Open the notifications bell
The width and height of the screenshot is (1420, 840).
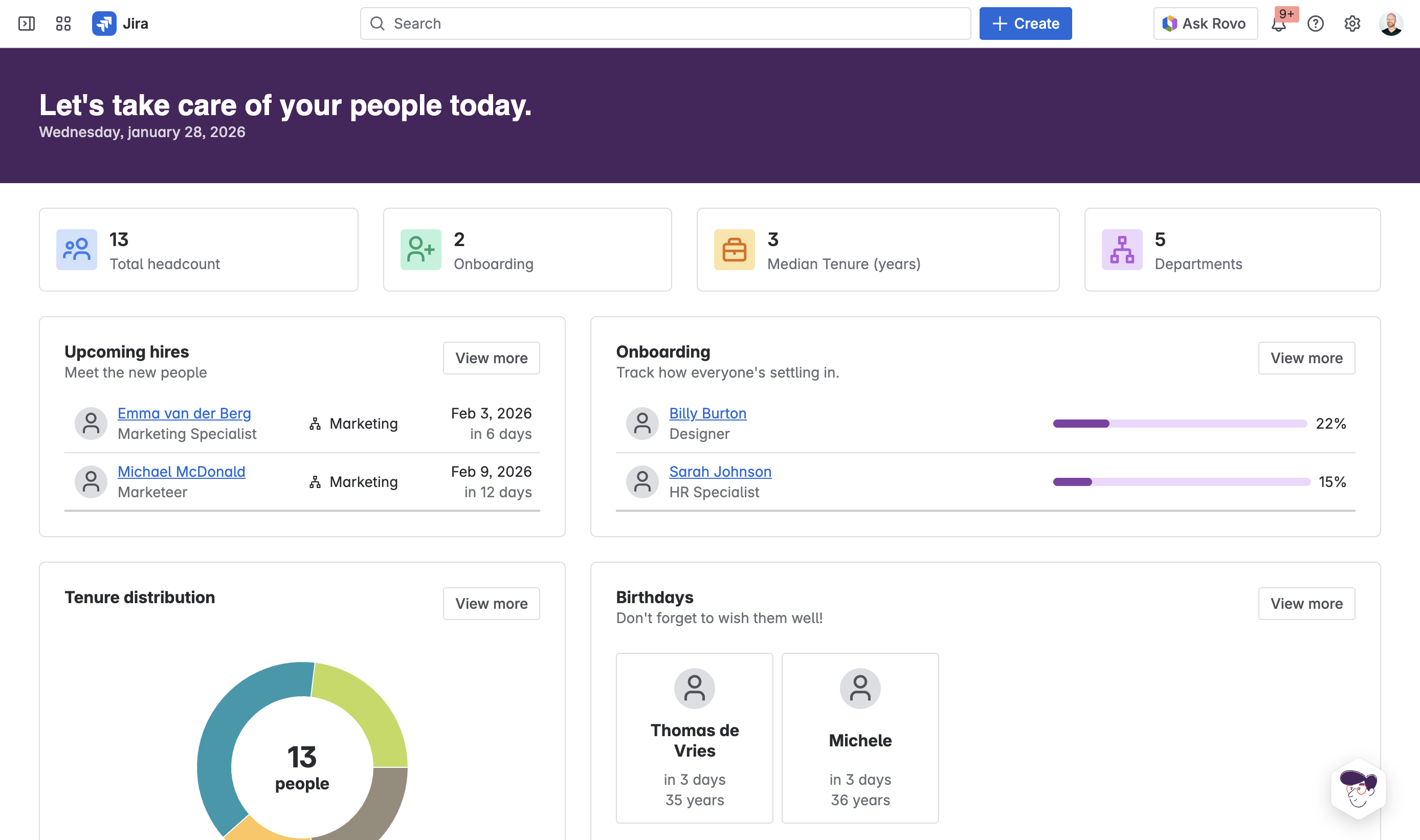click(1278, 25)
